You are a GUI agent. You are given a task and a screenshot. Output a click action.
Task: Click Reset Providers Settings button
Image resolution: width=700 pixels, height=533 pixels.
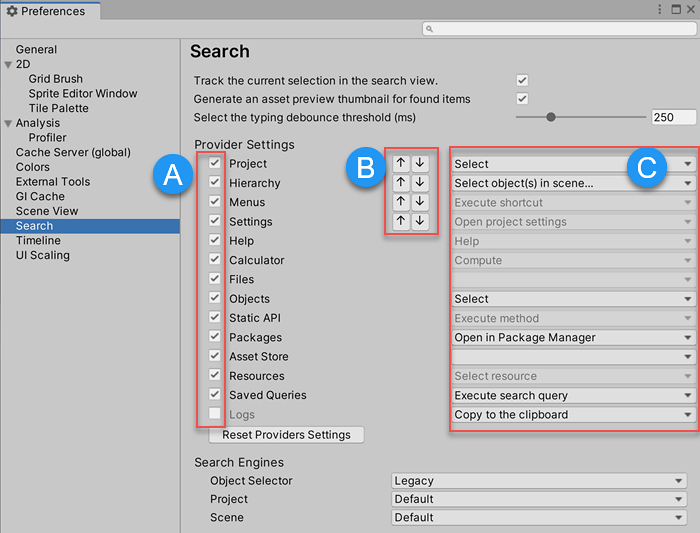point(286,435)
